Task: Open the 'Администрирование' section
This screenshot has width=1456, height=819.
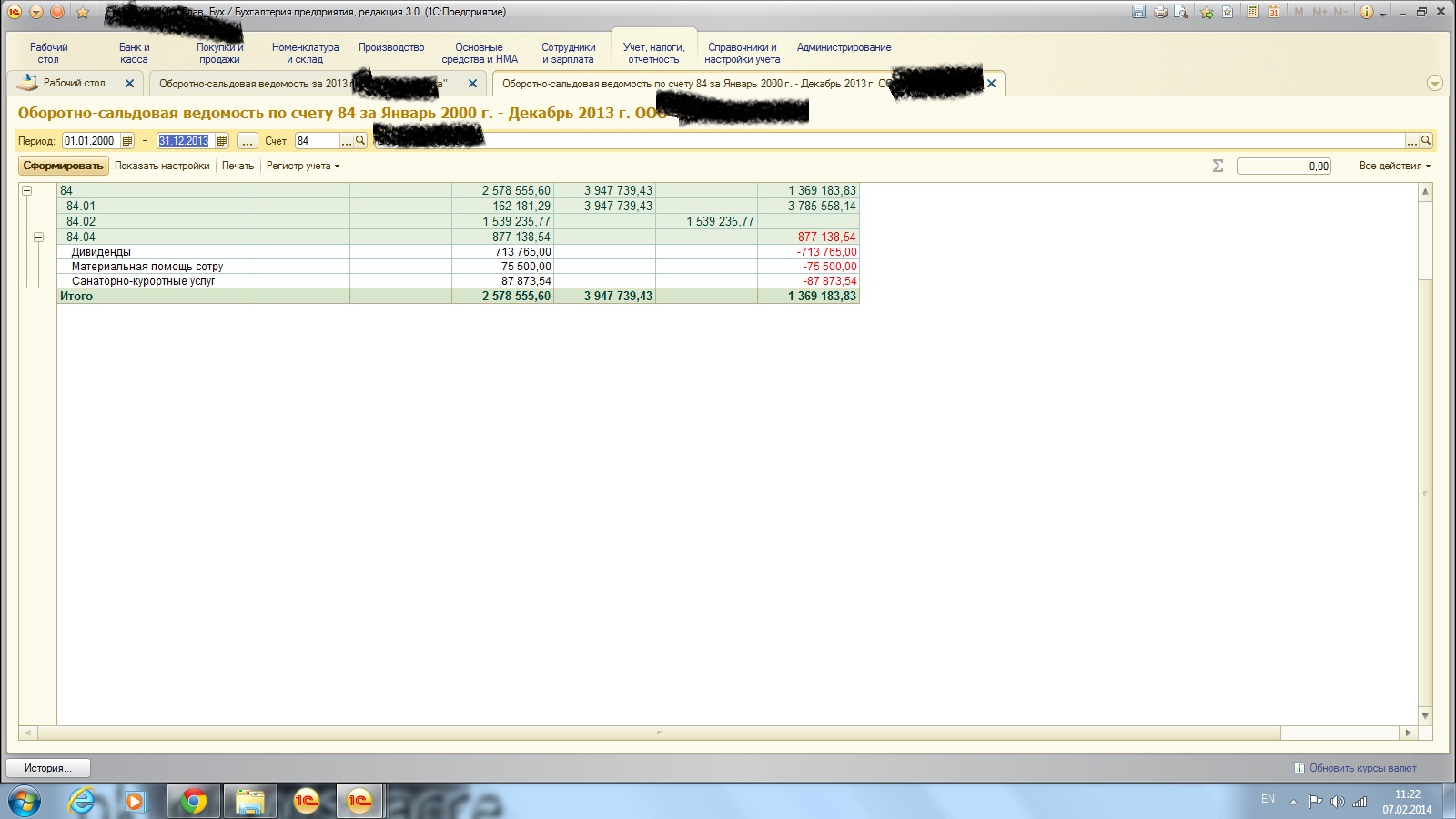Action: [844, 47]
